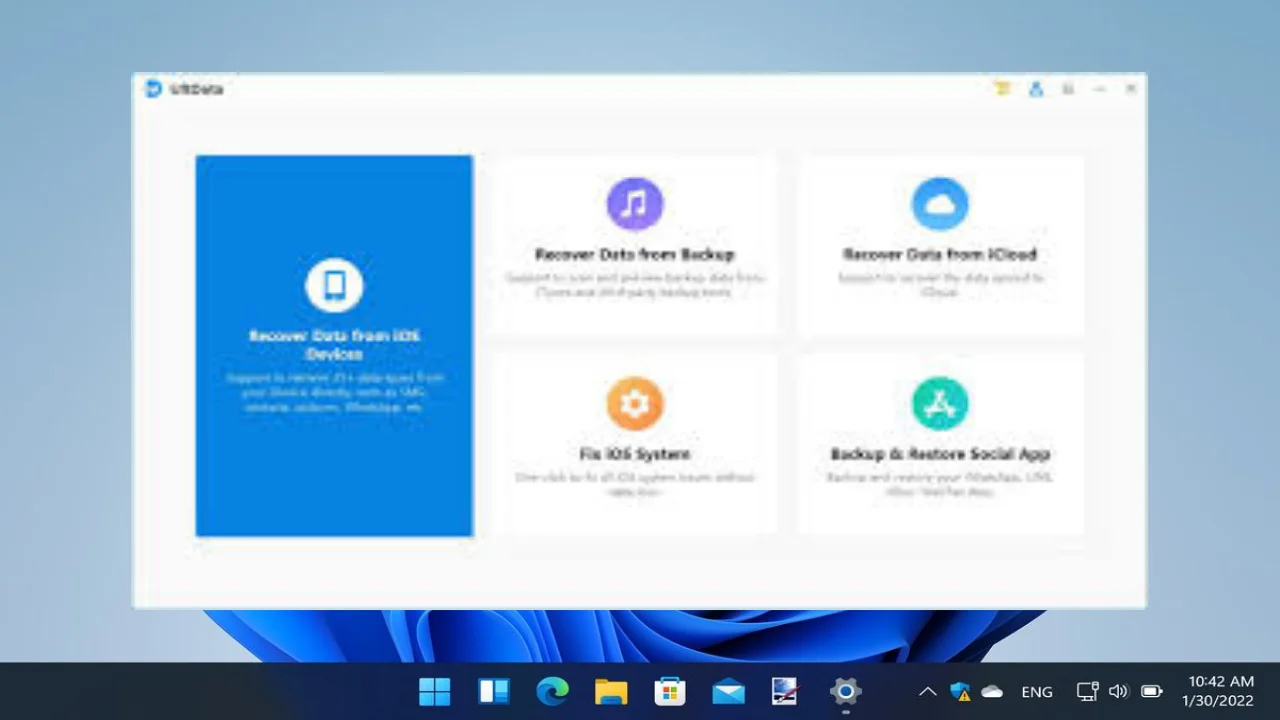This screenshot has height=720, width=1280.
Task: Open the Mail app on the taskbar
Action: 728,691
